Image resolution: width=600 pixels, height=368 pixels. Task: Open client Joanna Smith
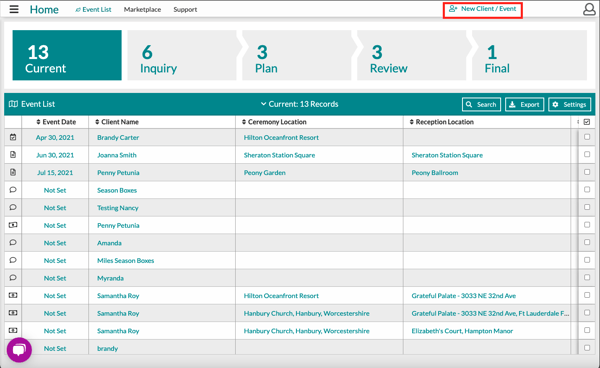[117, 155]
